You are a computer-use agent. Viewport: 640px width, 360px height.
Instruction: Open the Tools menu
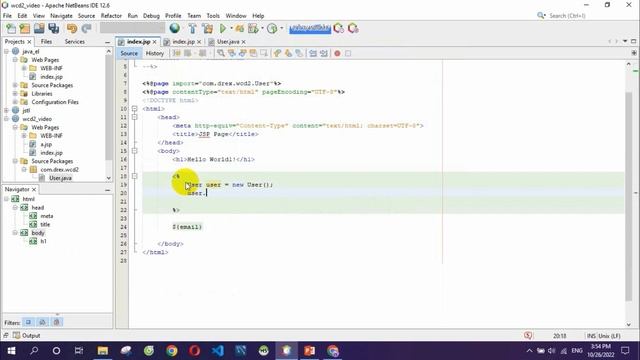213,16
